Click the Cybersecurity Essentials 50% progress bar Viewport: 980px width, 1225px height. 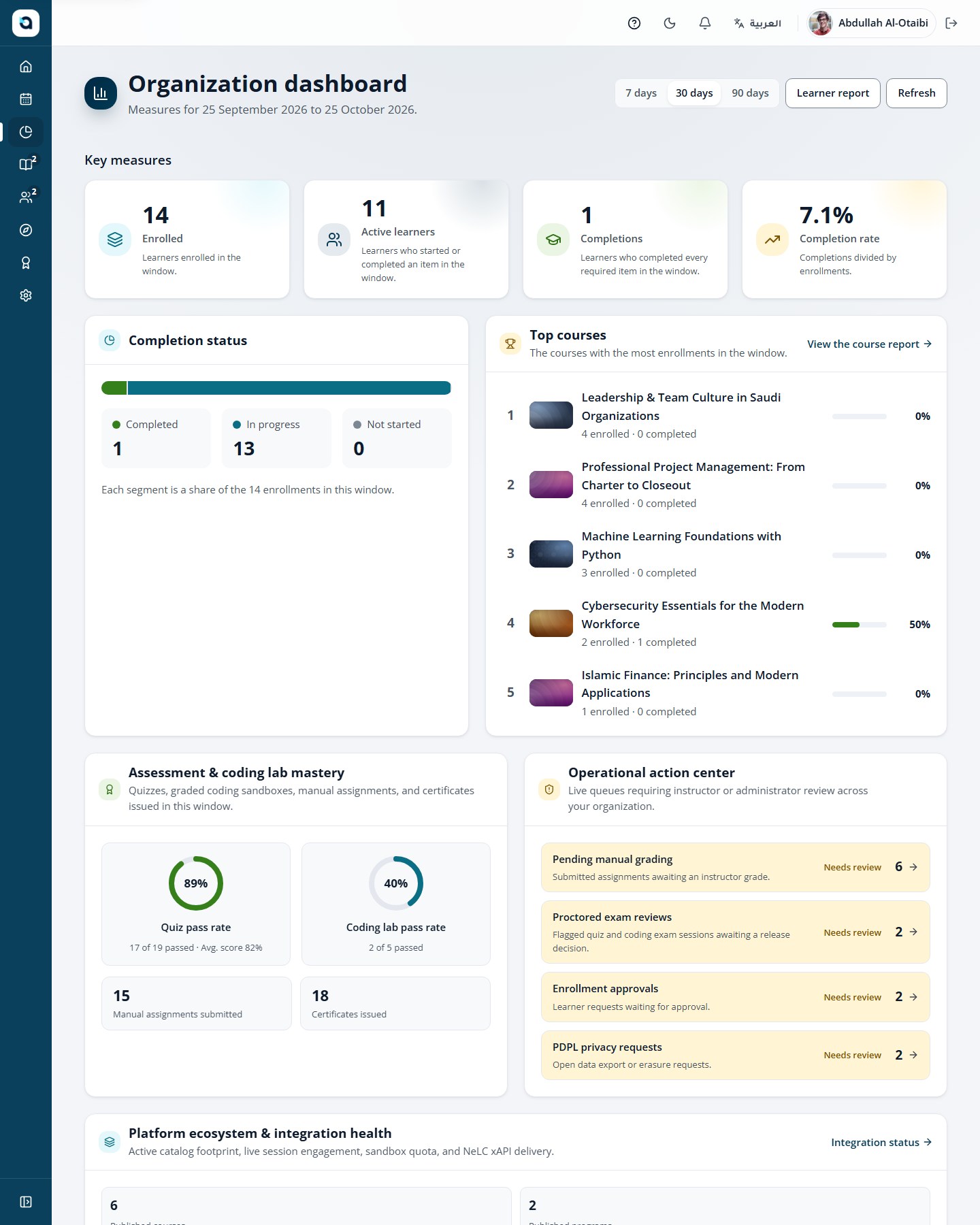[860, 625]
